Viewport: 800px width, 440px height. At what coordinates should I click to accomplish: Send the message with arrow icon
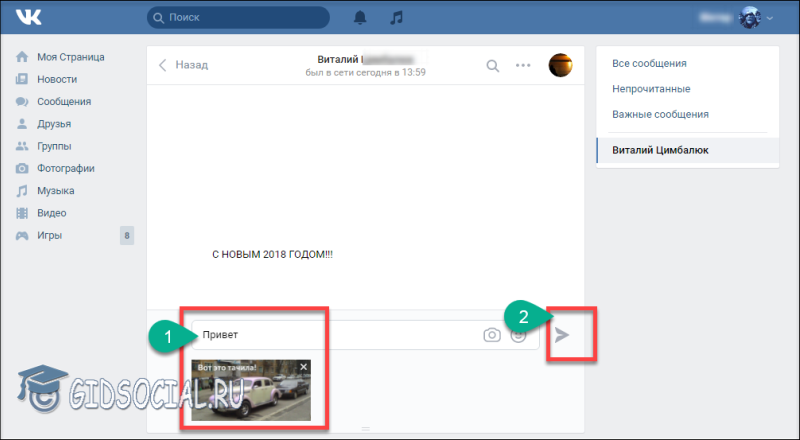[x=562, y=335]
